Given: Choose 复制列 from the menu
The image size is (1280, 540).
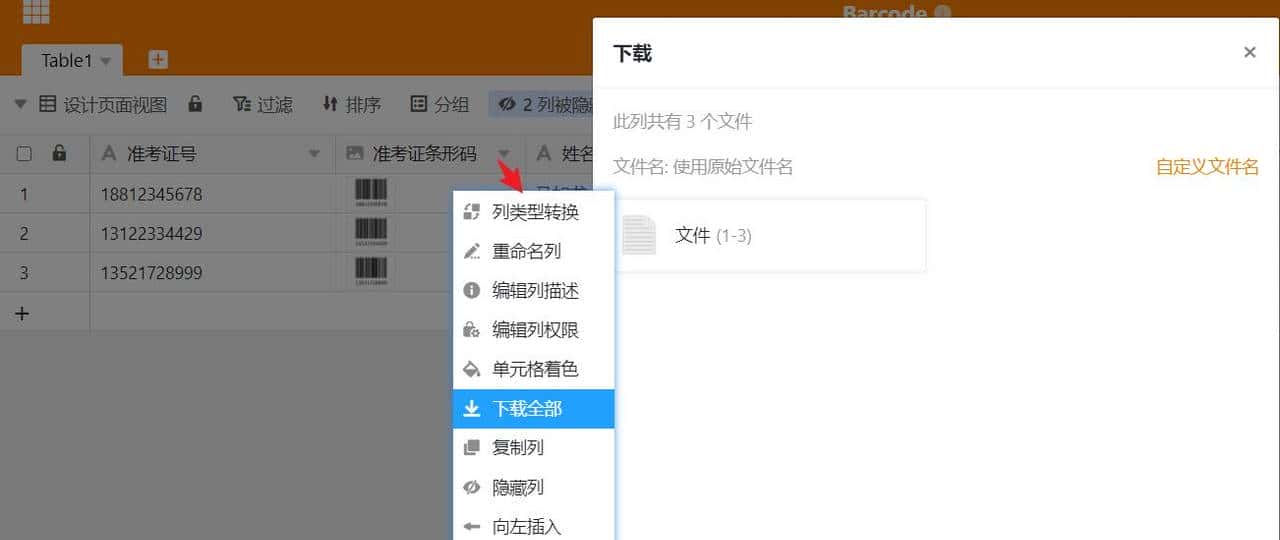Looking at the screenshot, I should point(534,448).
